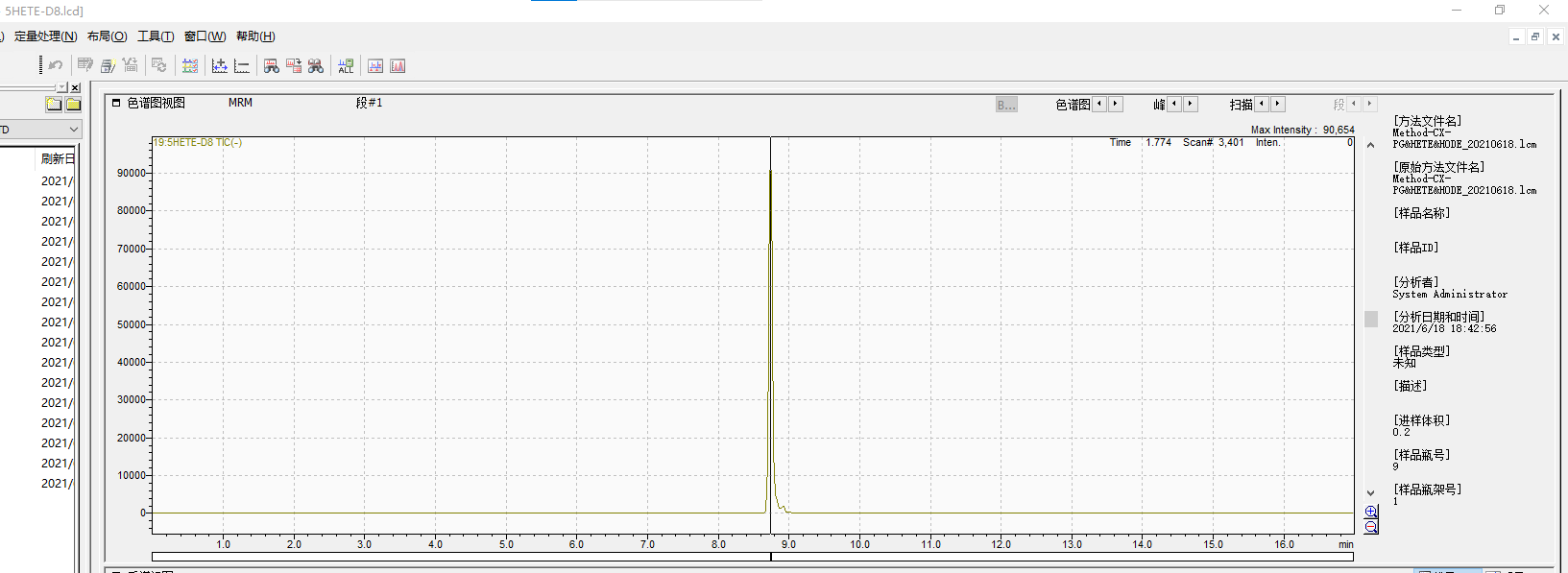
Task: Click the 19:5HETE-D8 TIC(-) trace label
Action: (198, 142)
